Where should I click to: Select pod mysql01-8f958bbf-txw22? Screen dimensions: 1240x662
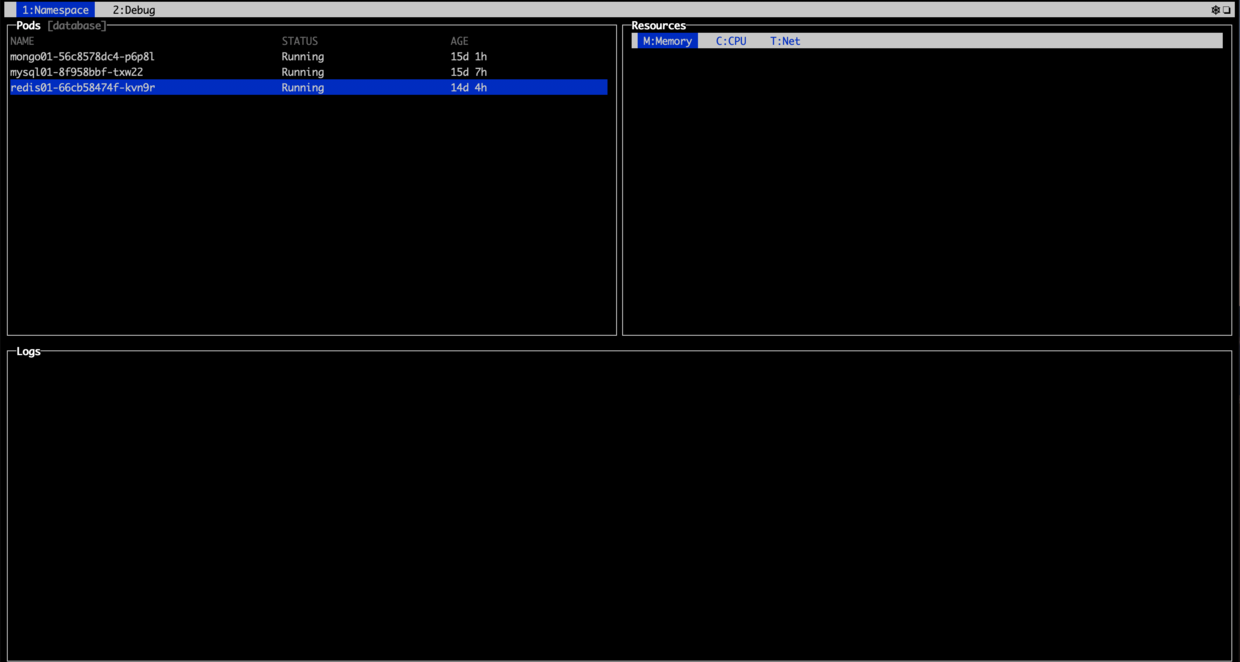[308, 72]
